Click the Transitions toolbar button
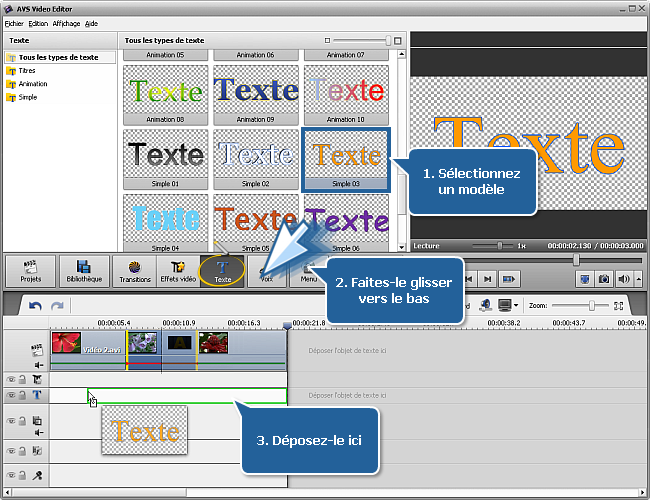 (x=136, y=271)
